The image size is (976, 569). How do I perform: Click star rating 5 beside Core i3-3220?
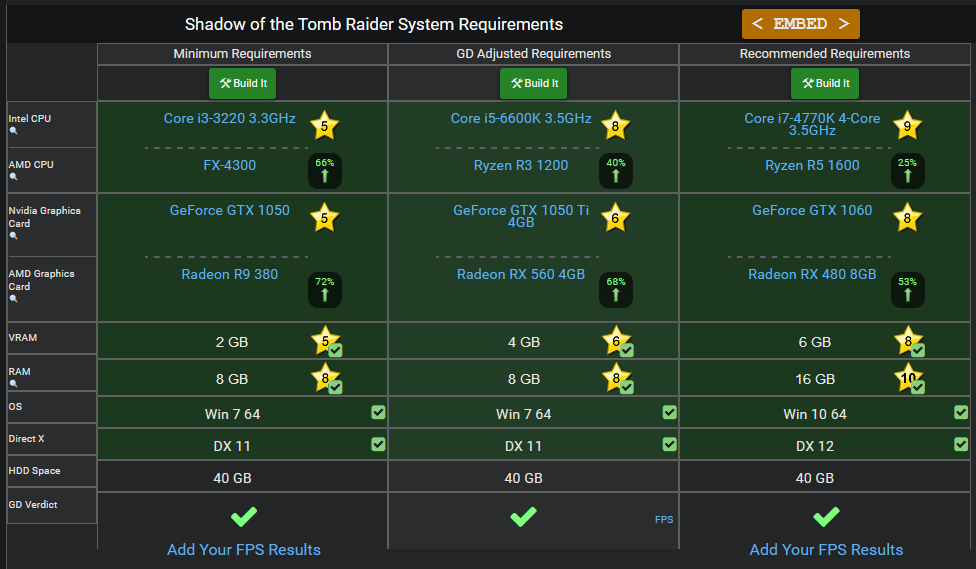coord(324,126)
